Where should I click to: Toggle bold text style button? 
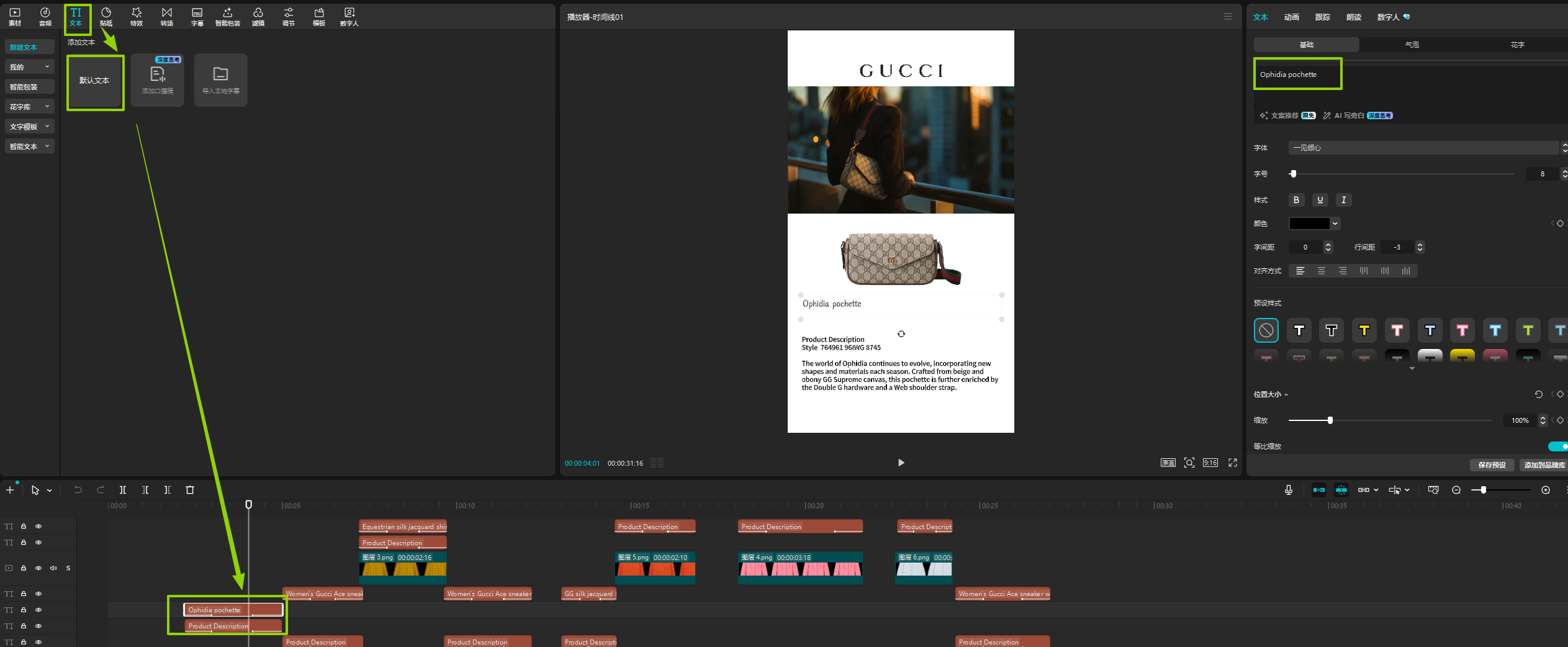coord(1296,200)
